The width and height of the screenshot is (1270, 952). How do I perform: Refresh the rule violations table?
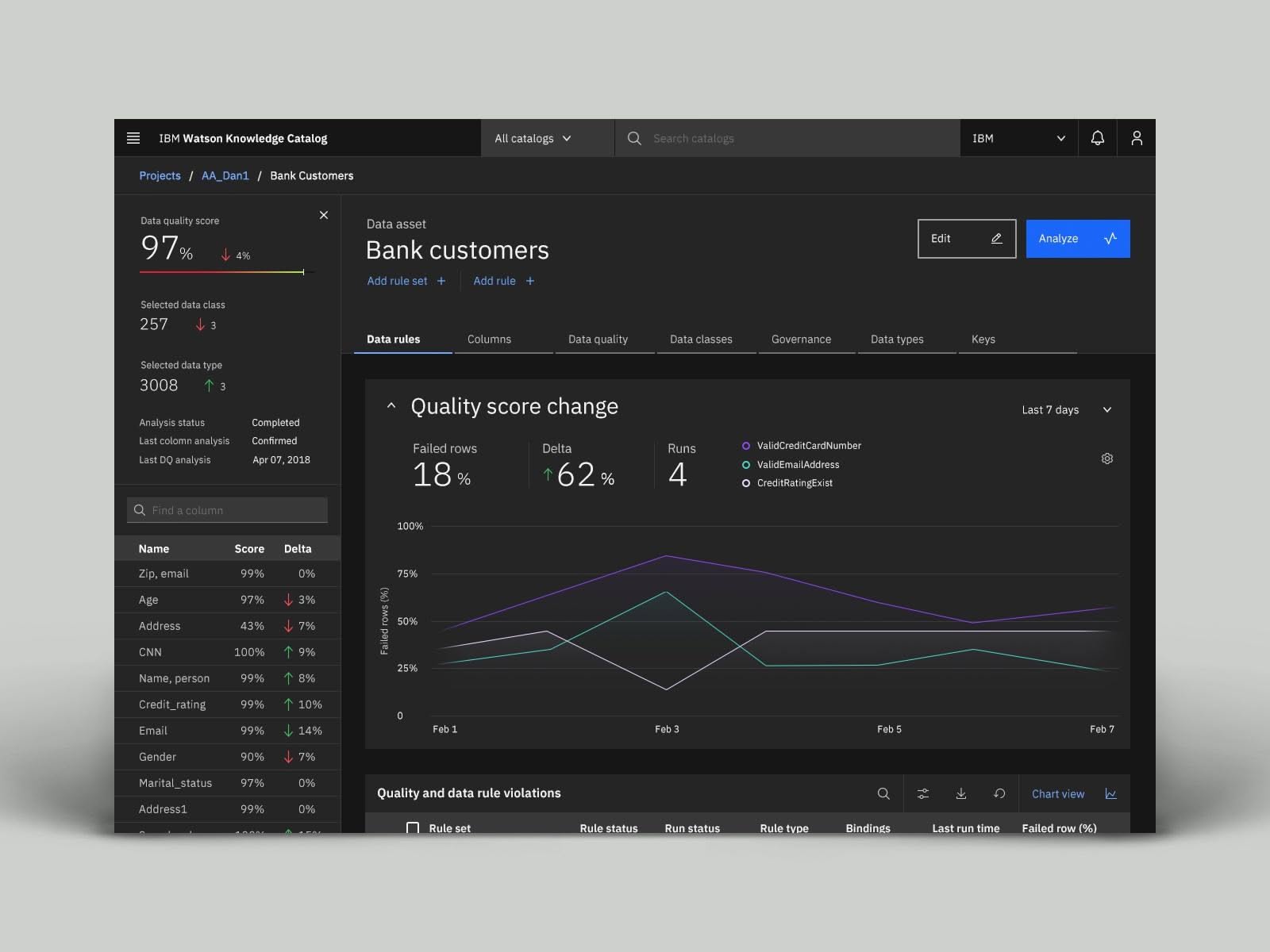point(999,793)
